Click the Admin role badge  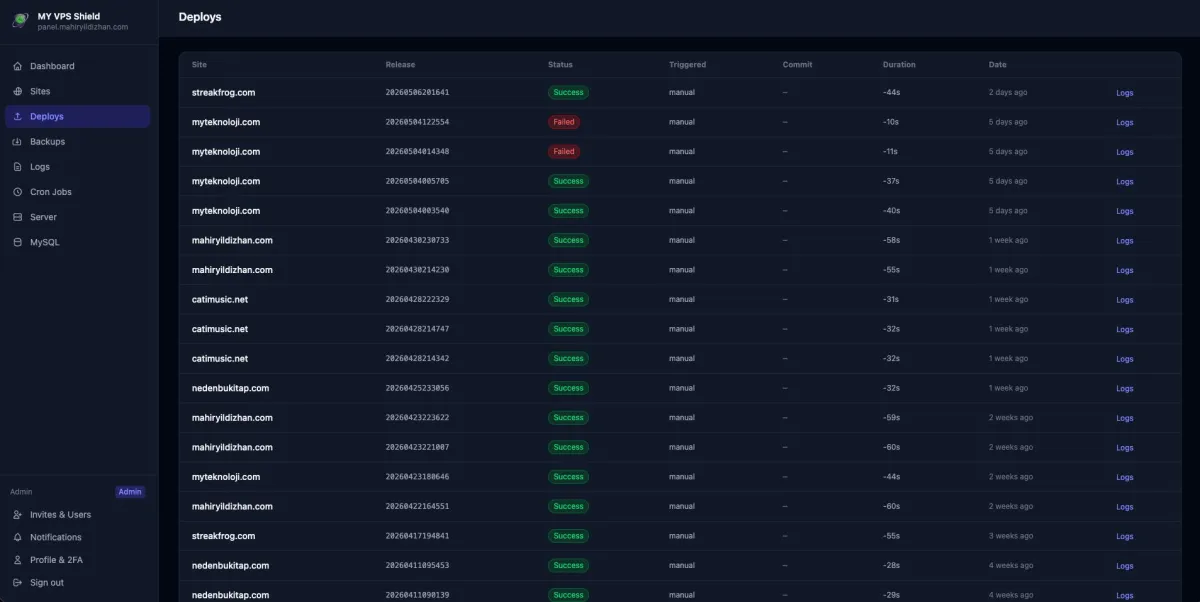[130, 492]
